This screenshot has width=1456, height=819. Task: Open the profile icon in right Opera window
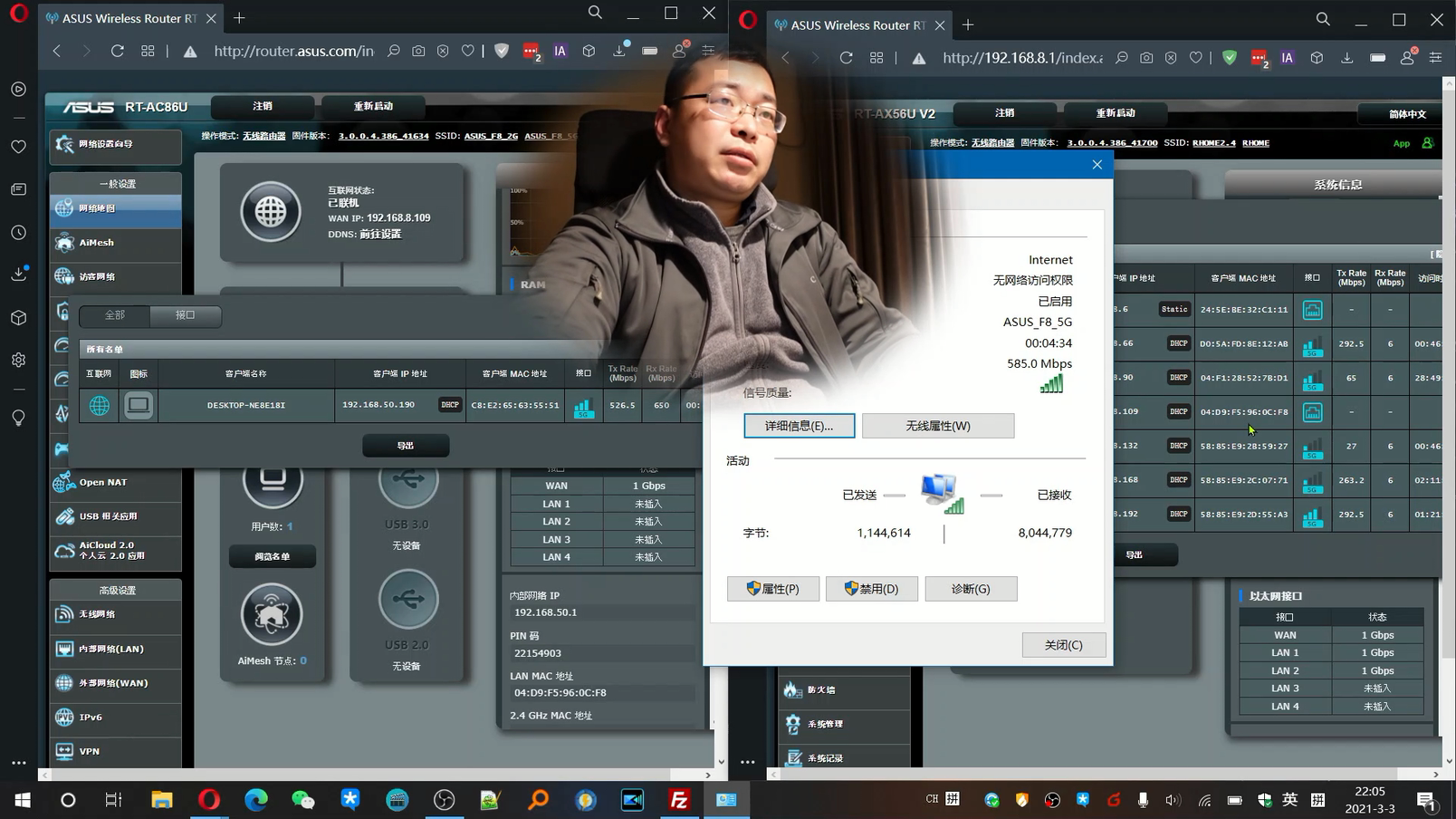tap(1408, 58)
